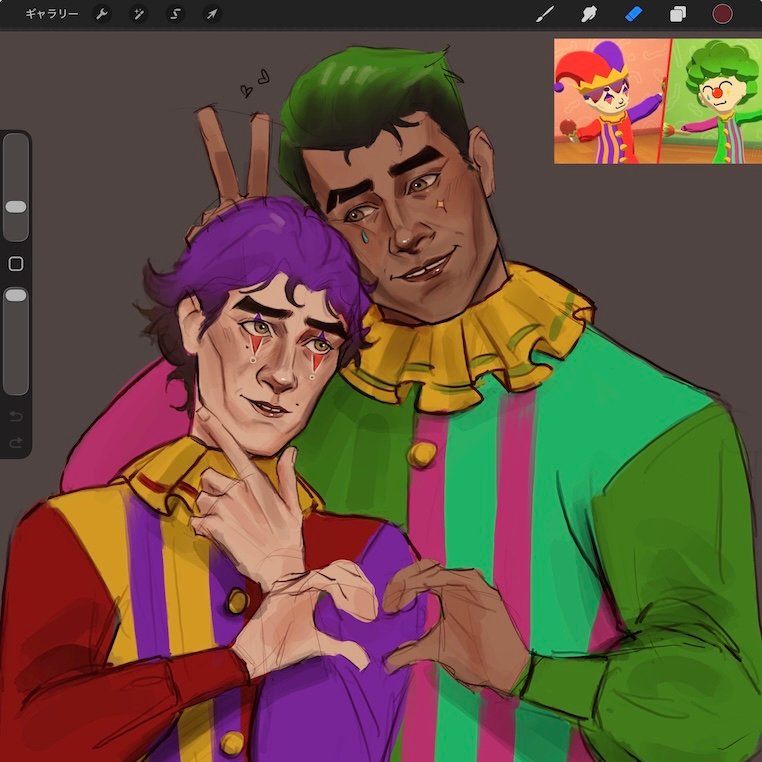Image resolution: width=762 pixels, height=762 pixels.
Task: Select the Brush paint tool
Action: pos(545,14)
